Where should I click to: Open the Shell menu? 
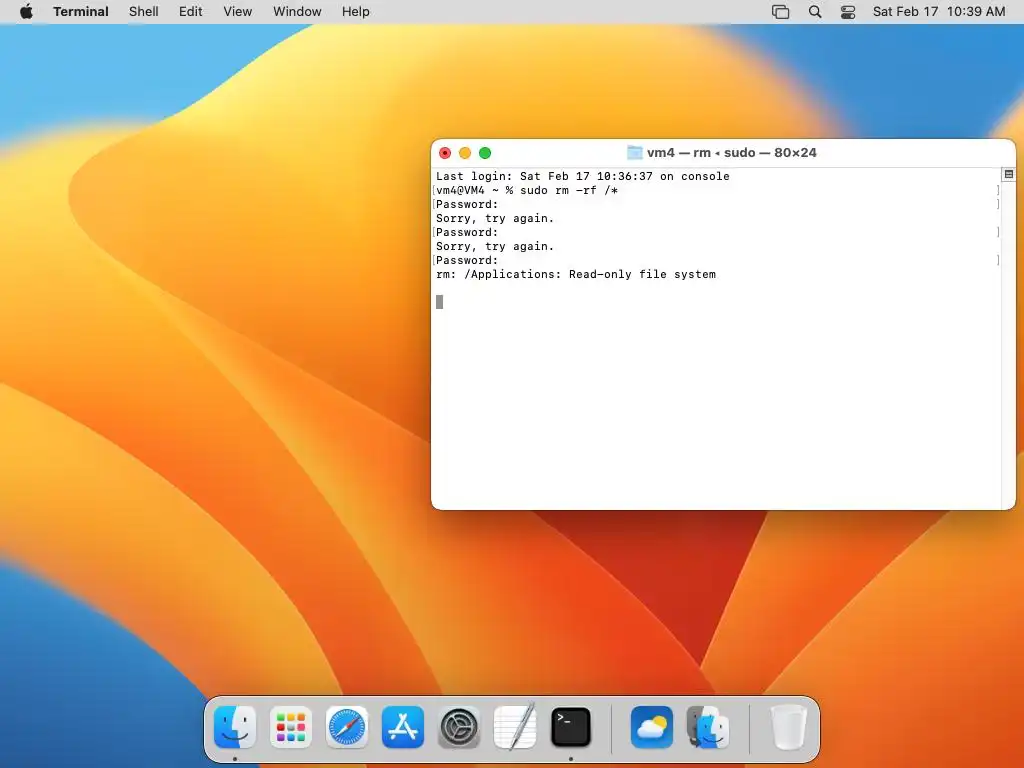click(x=144, y=12)
